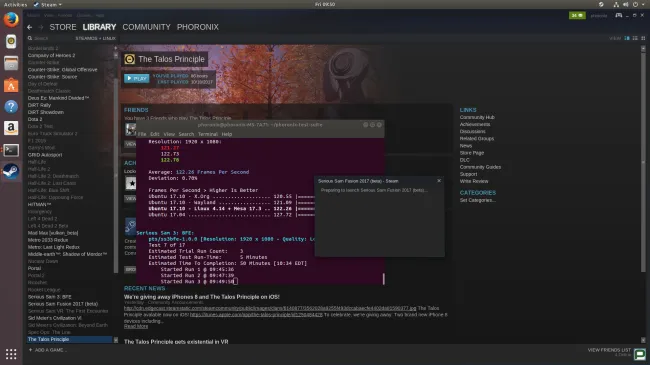Image resolution: width=650 pixels, height=365 pixels.
Task: Go back with Steam's back arrow
Action: pyautogui.click(x=29, y=27)
